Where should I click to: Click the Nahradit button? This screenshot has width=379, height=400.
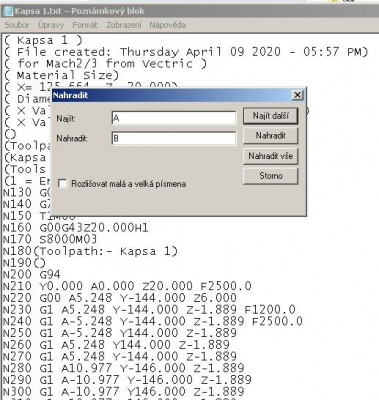(x=270, y=136)
